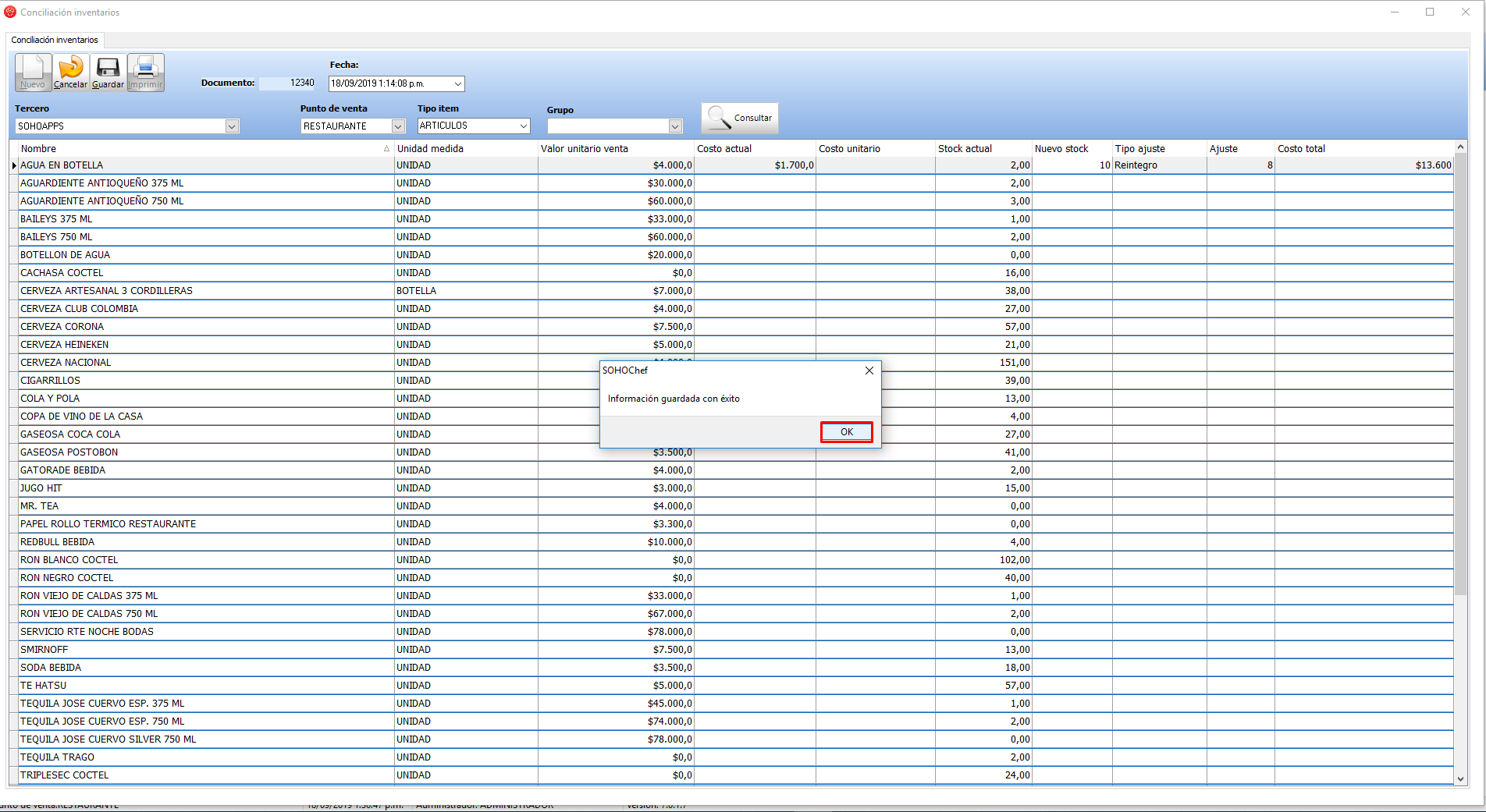Open the Punto de venta dropdown
Screen dimensions: 1486x812
pyautogui.click(x=398, y=126)
